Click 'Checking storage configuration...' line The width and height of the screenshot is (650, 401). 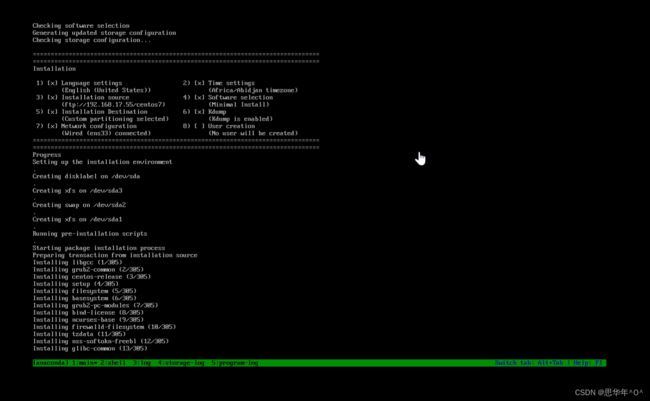tap(92, 40)
